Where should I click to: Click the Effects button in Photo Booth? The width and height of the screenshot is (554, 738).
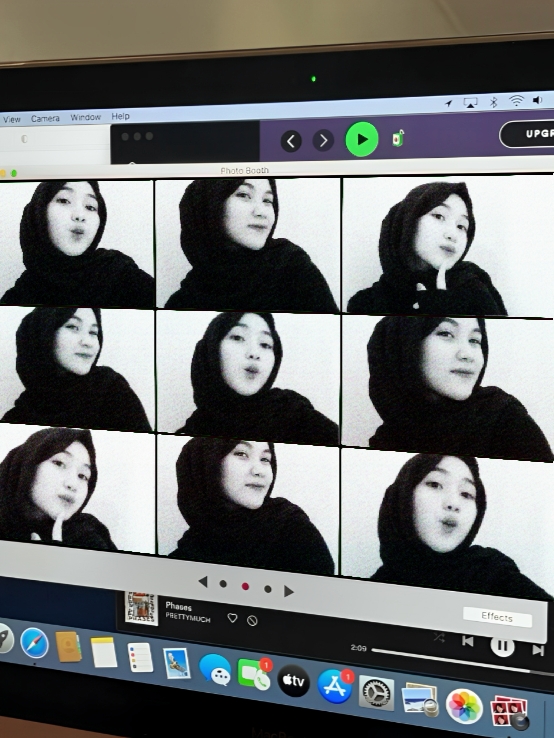tap(497, 617)
